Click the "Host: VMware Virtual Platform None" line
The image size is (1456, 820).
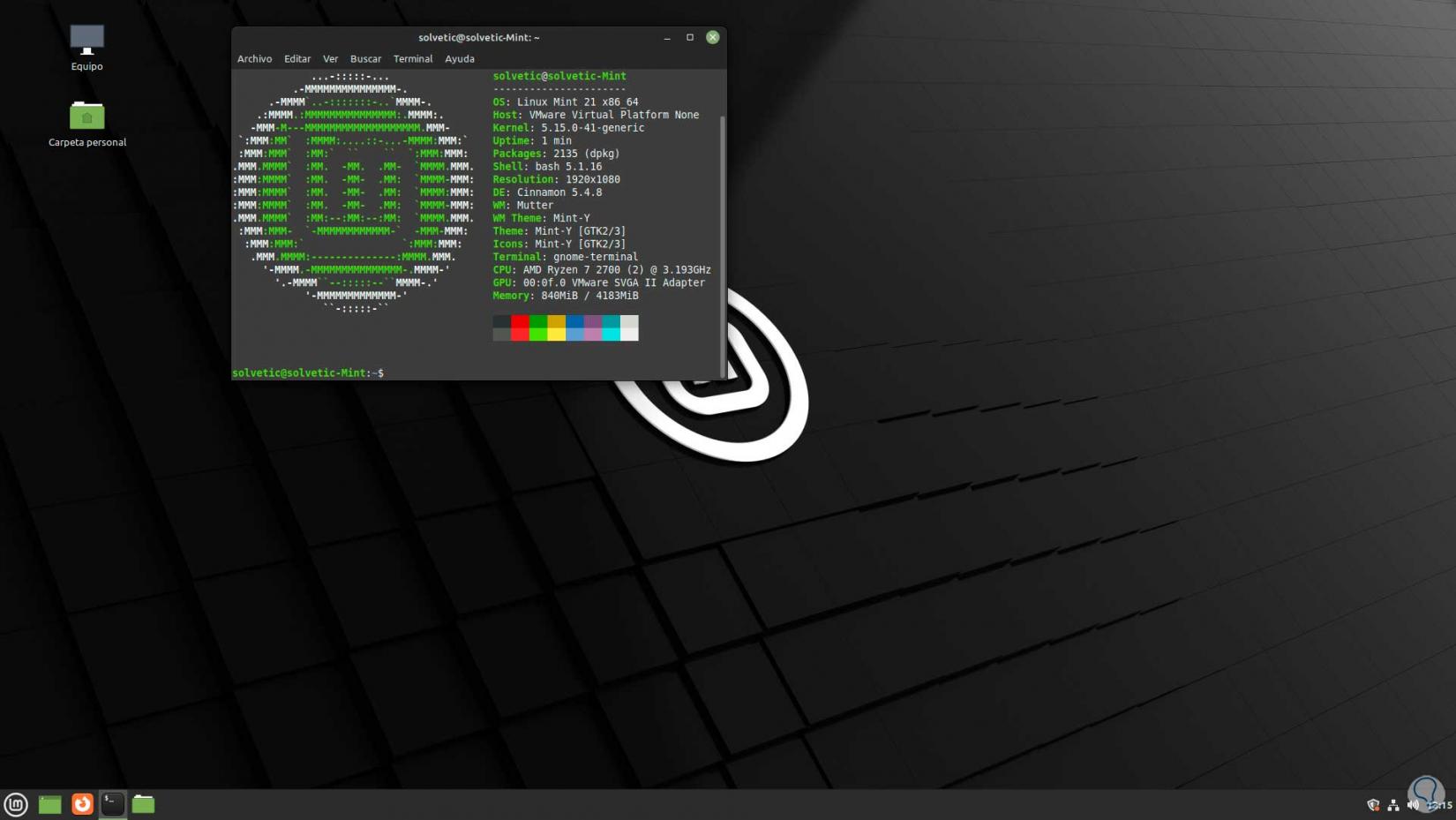[x=596, y=115]
